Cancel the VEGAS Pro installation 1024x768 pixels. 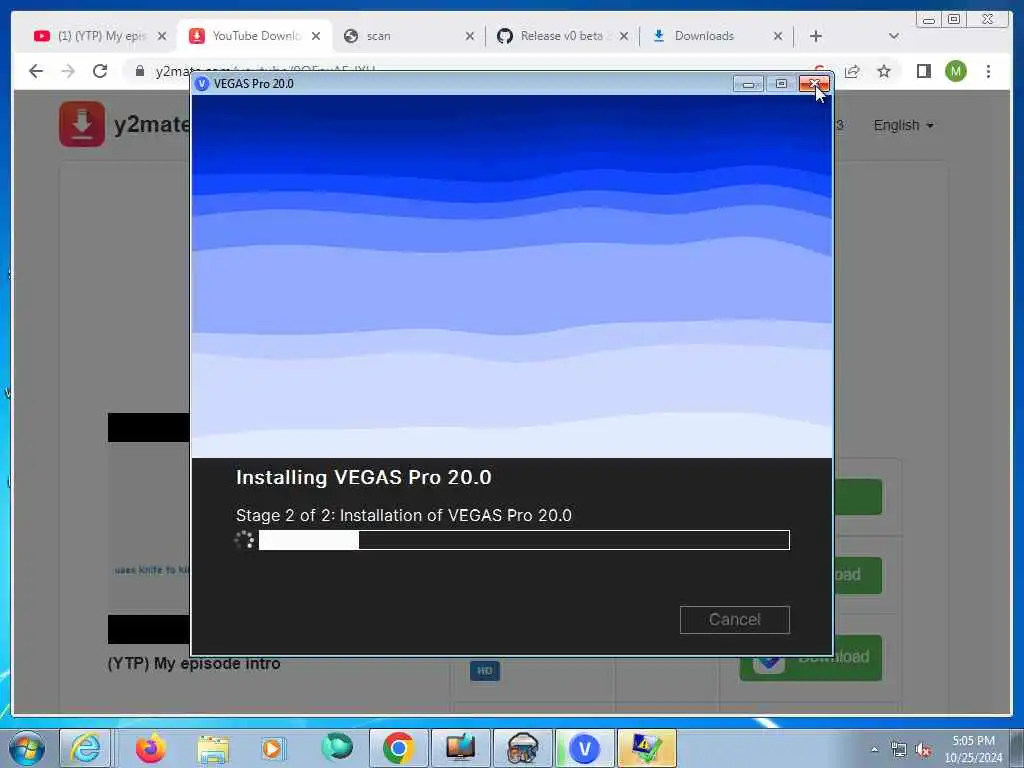tap(734, 619)
